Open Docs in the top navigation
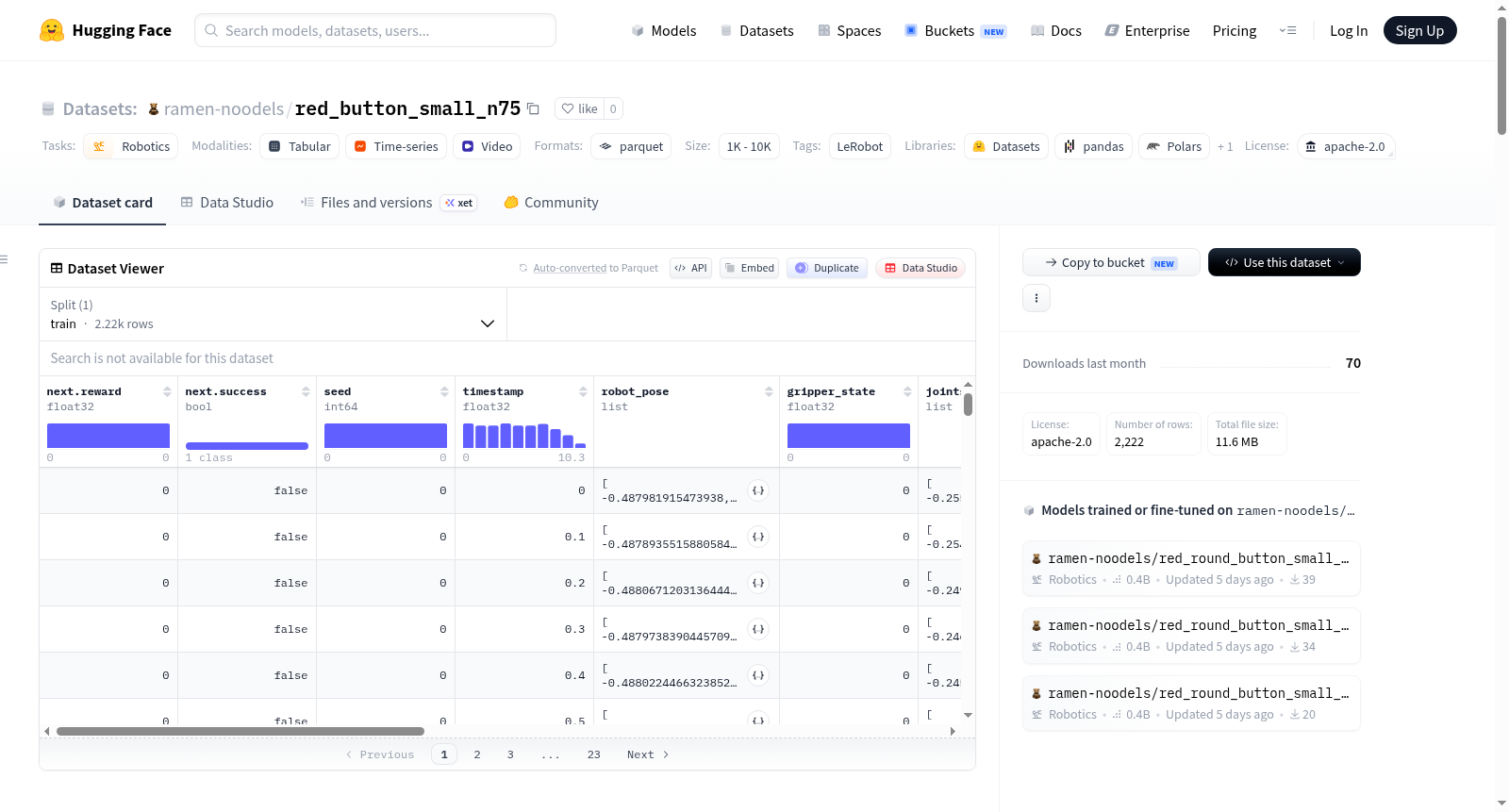The width and height of the screenshot is (1509, 812). [x=1056, y=31]
